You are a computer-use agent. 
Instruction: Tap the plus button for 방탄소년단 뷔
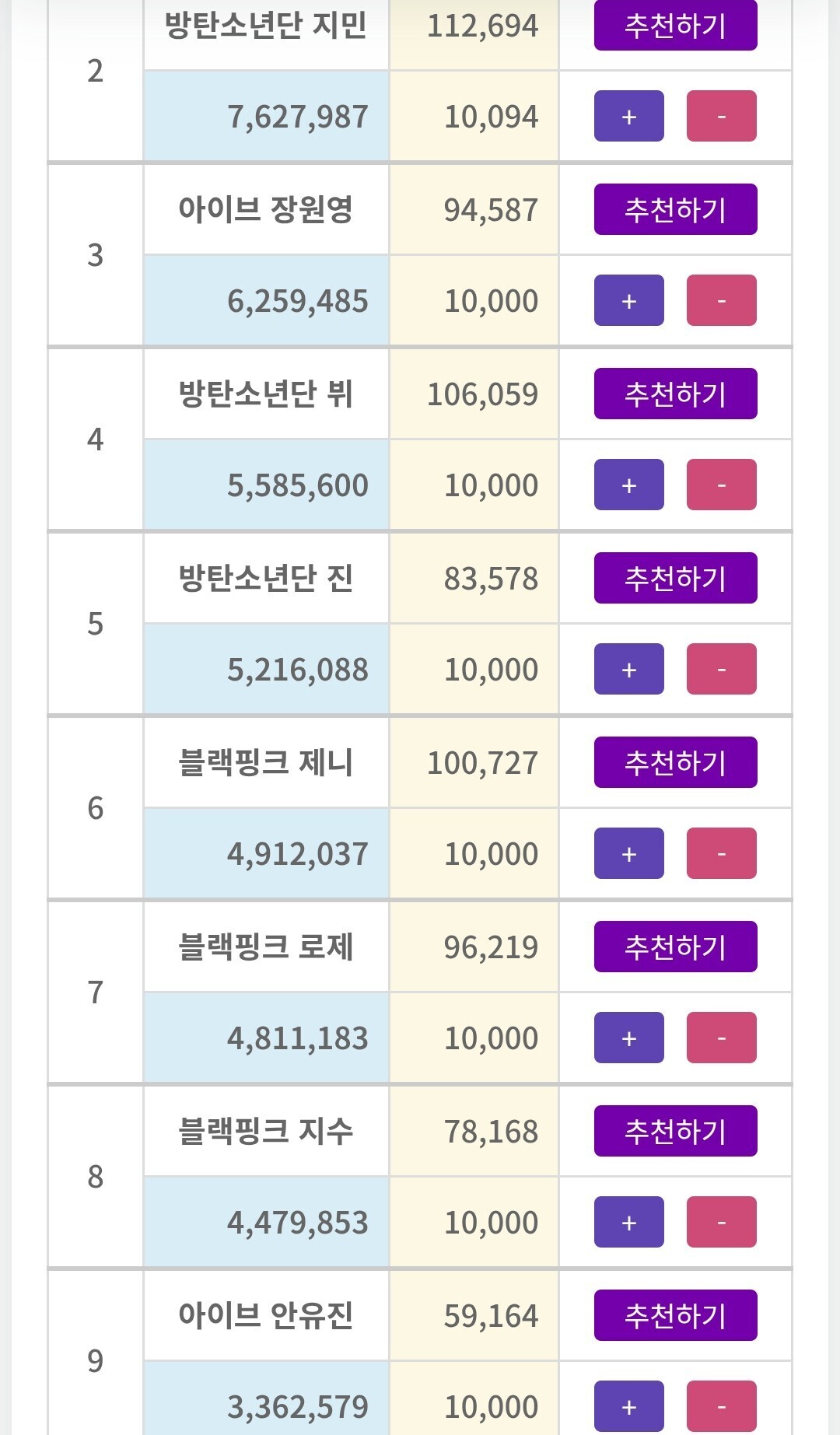click(x=628, y=485)
